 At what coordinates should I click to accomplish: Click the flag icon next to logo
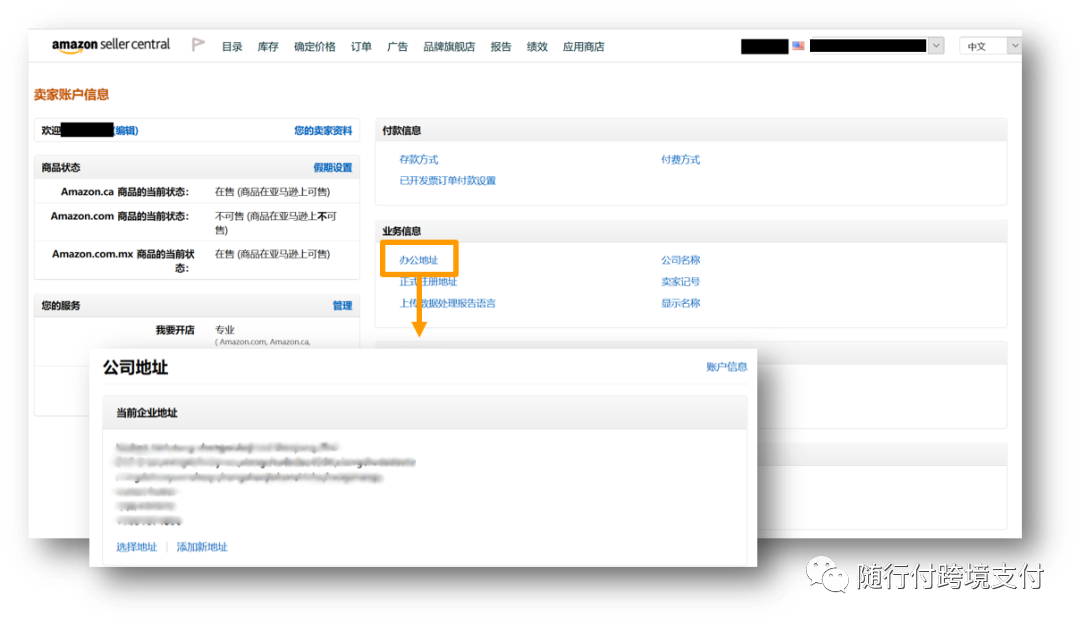click(198, 45)
